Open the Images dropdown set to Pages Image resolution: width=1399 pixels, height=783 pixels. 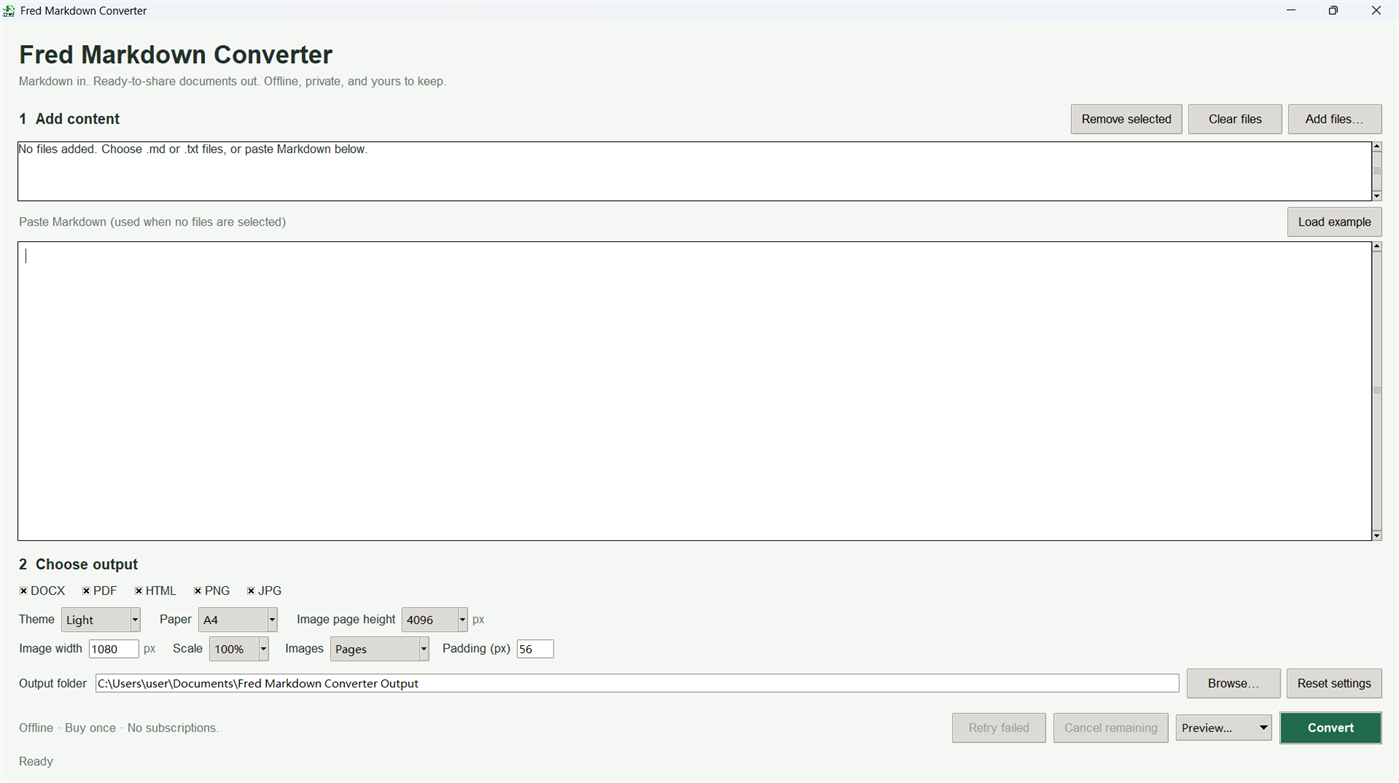(380, 649)
